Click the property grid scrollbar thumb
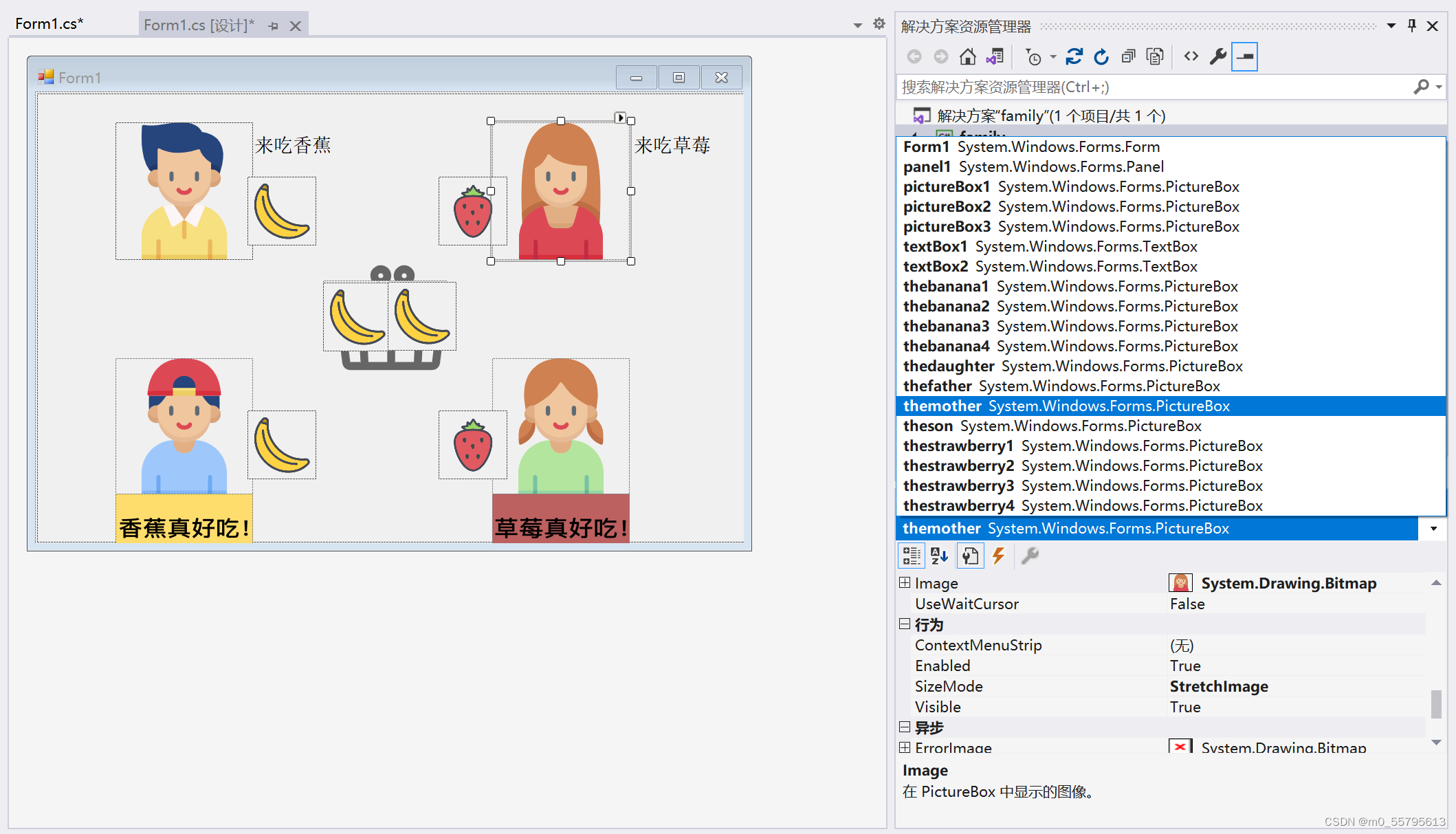Viewport: 1456px width, 834px height. pyautogui.click(x=1436, y=705)
